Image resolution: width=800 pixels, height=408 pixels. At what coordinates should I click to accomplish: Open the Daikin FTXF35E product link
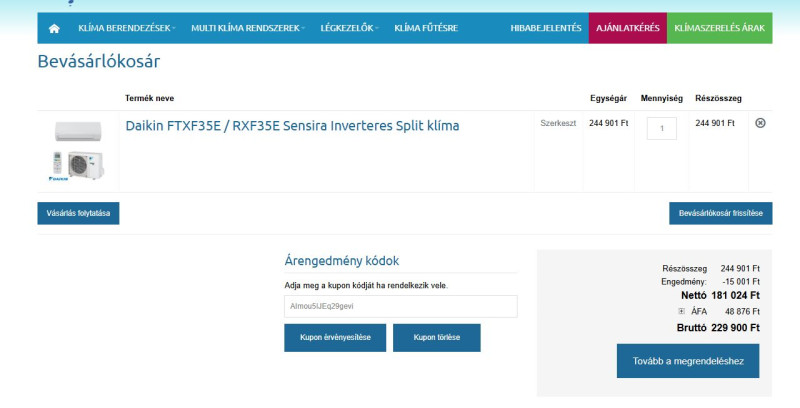pyautogui.click(x=292, y=126)
